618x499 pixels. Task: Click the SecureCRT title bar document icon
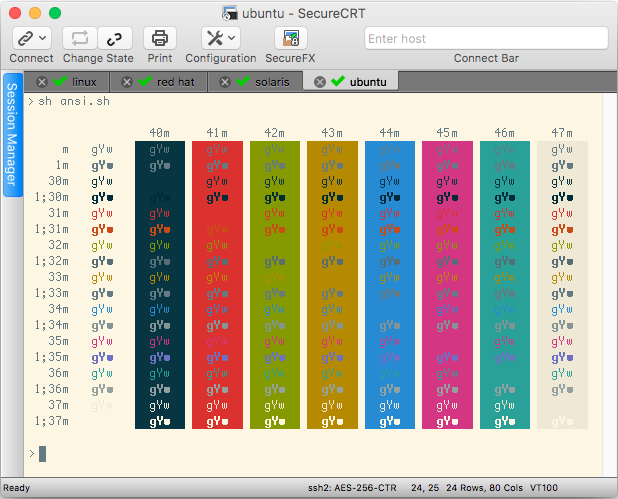point(229,13)
